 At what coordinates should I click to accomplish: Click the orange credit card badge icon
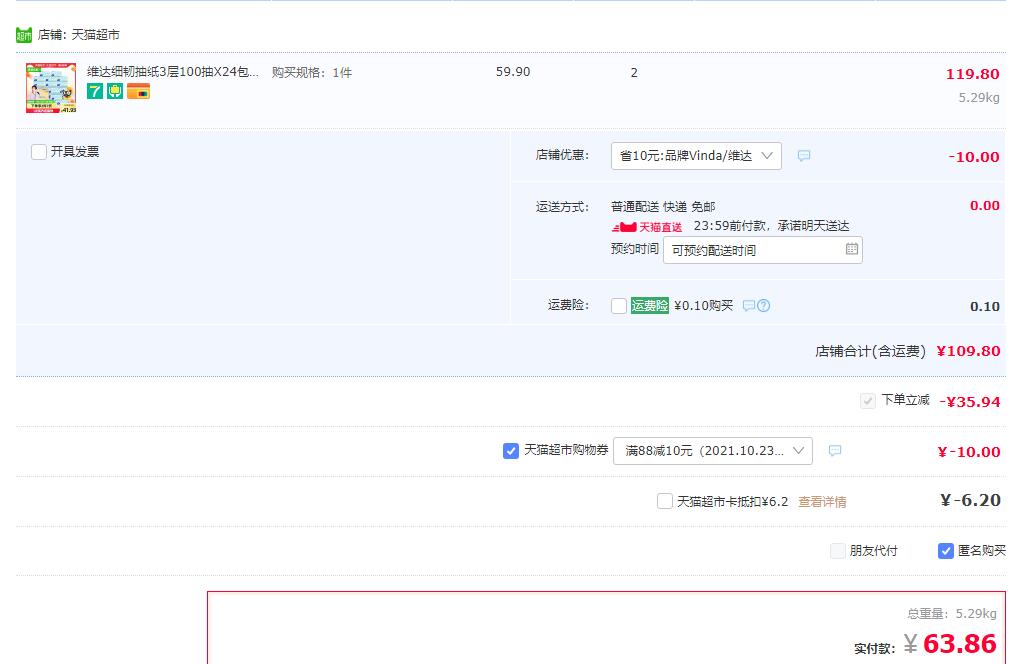(138, 91)
